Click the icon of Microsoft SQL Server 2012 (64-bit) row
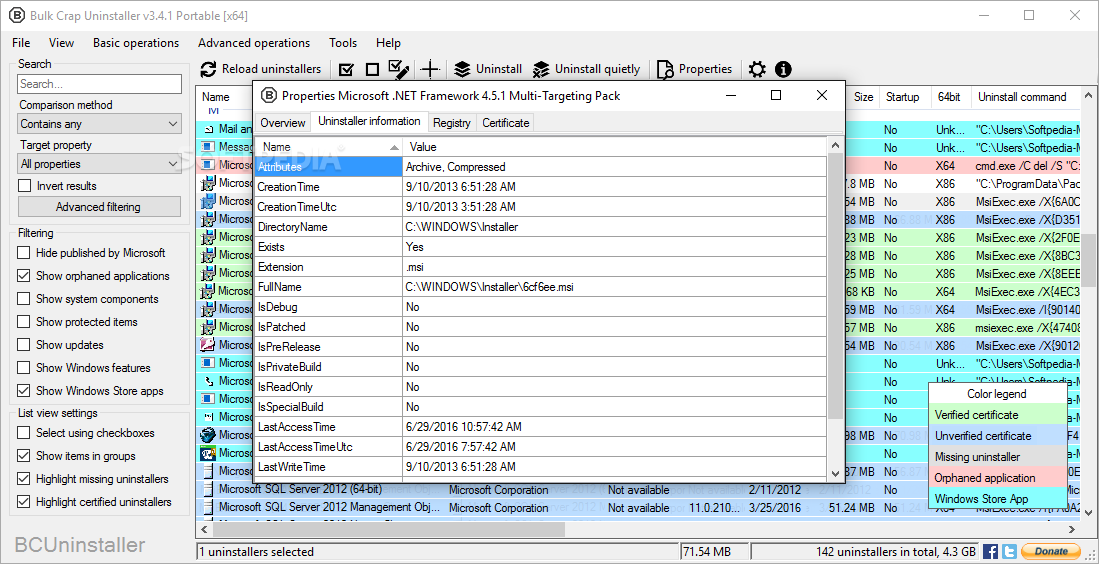1099x564 pixels. pos(207,489)
